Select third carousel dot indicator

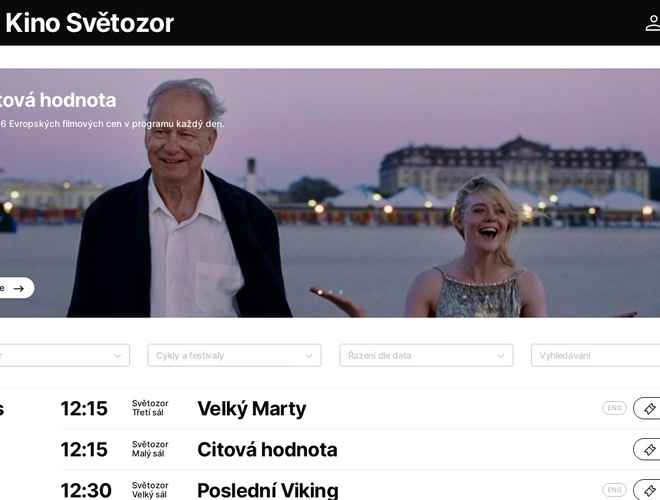(x=341, y=292)
